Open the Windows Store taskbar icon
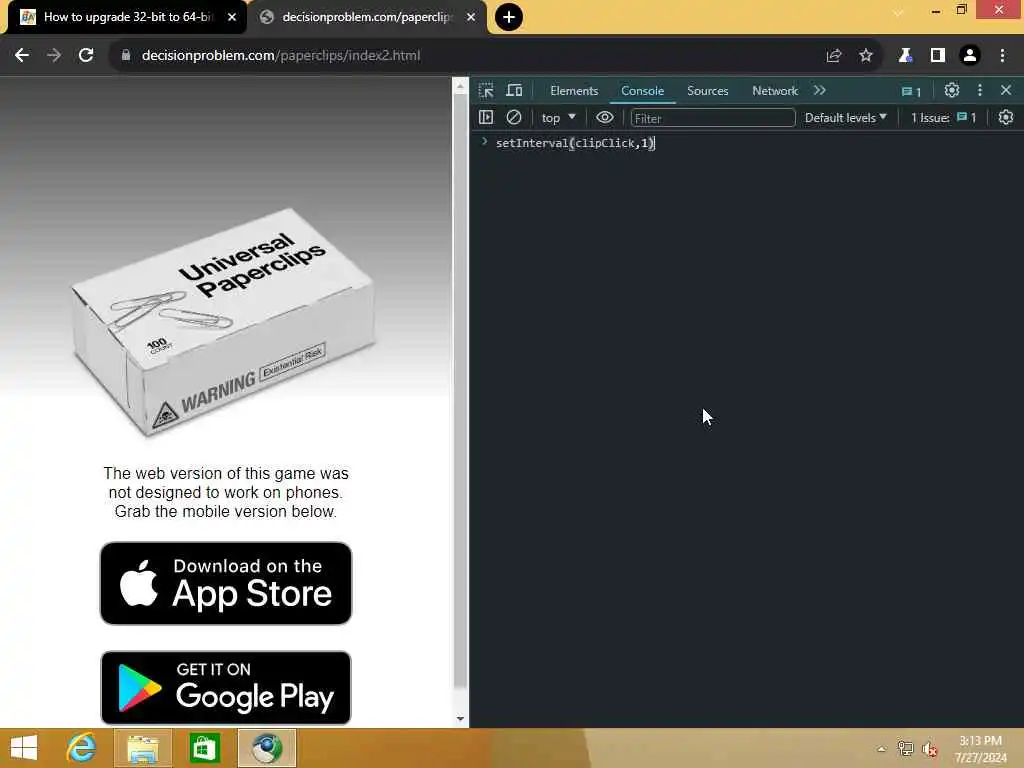1024x768 pixels. [x=204, y=748]
